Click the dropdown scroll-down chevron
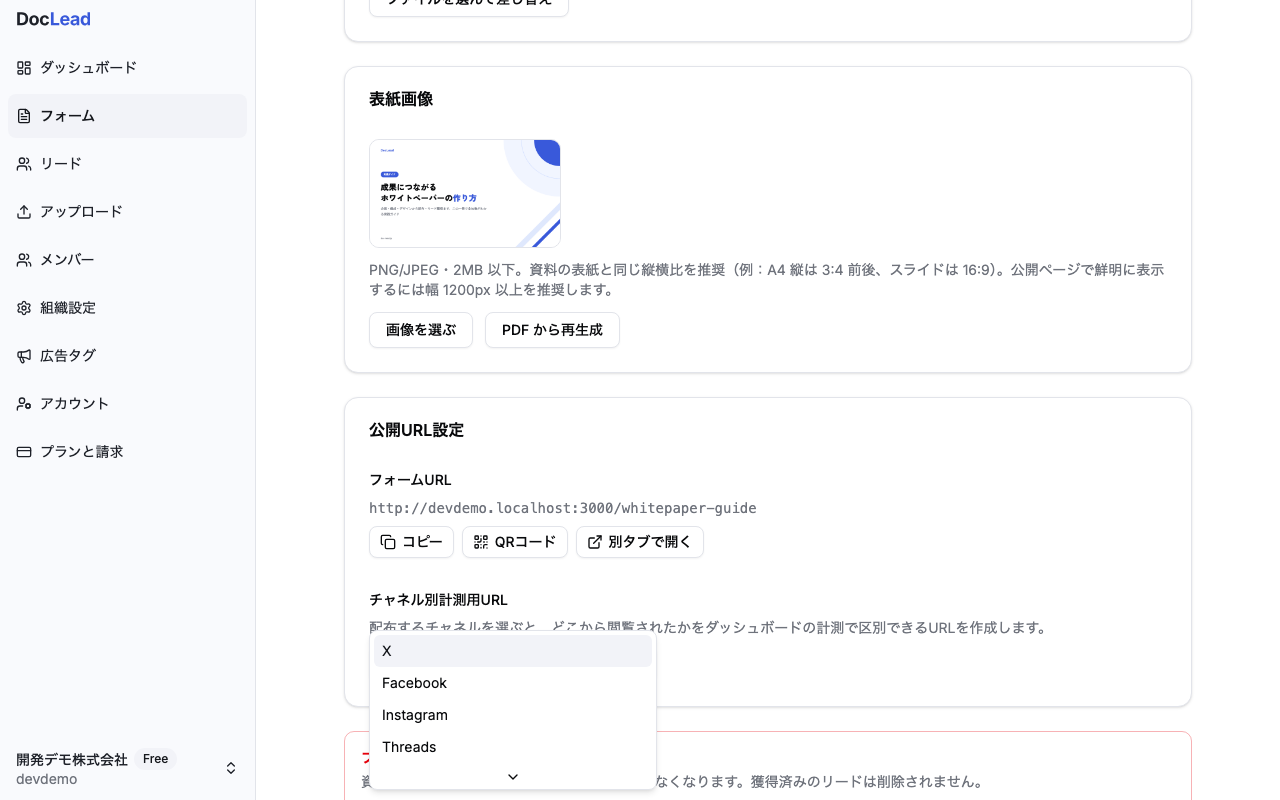The height and width of the screenshot is (800, 1280). 513,777
